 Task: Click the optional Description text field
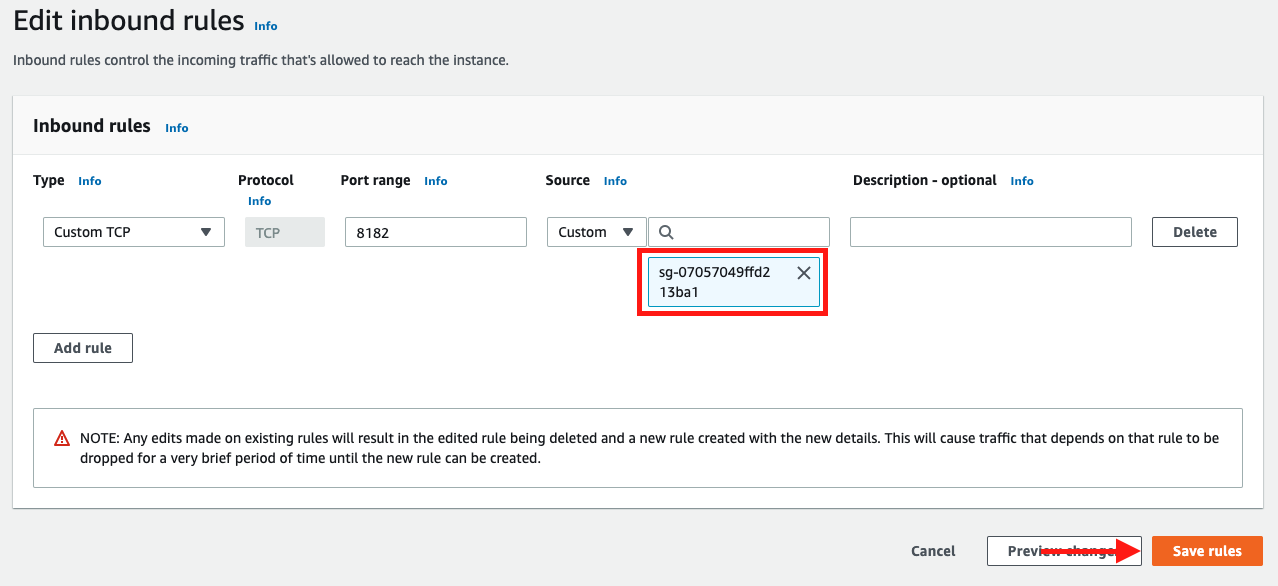pyautogui.click(x=990, y=232)
